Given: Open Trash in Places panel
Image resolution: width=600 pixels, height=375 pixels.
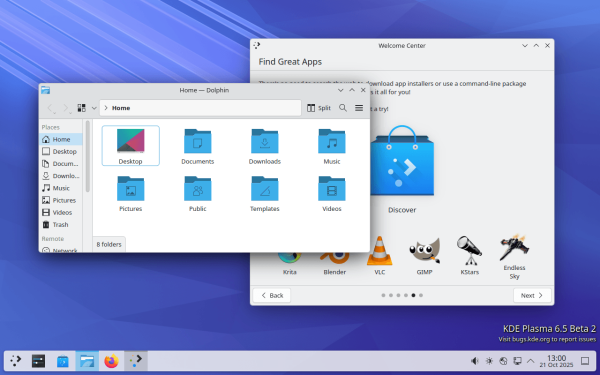Looking at the screenshot, I should pos(61,225).
